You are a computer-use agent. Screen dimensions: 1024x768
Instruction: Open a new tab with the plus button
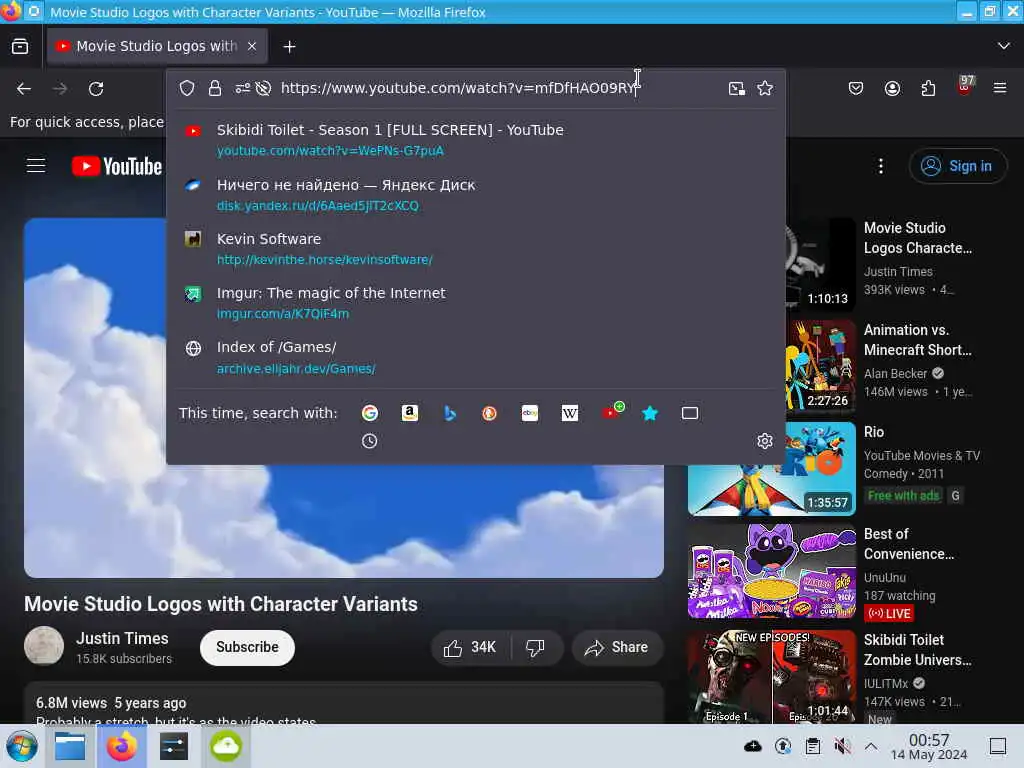(x=289, y=46)
